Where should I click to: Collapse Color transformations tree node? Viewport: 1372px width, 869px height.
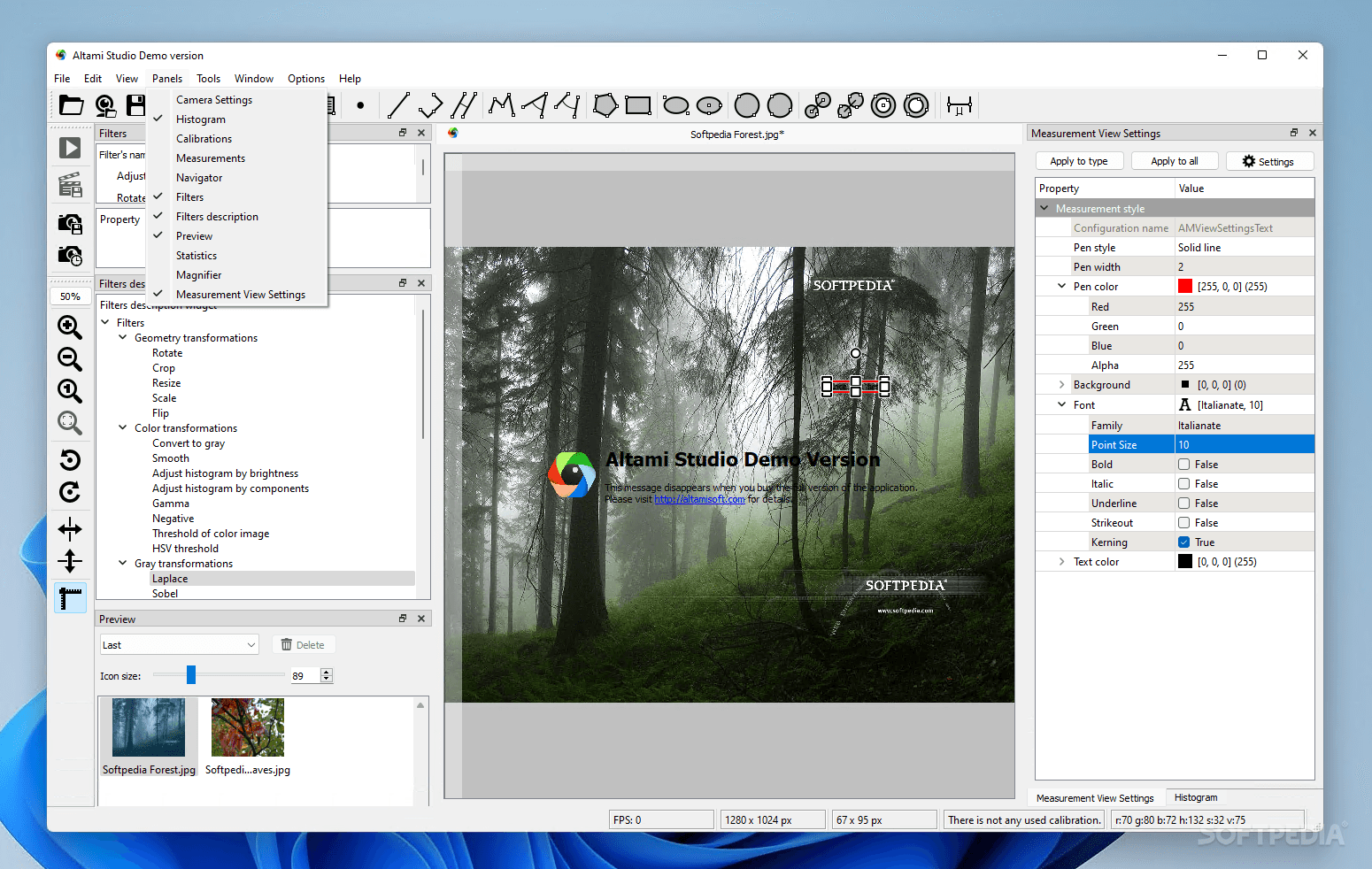coord(123,428)
